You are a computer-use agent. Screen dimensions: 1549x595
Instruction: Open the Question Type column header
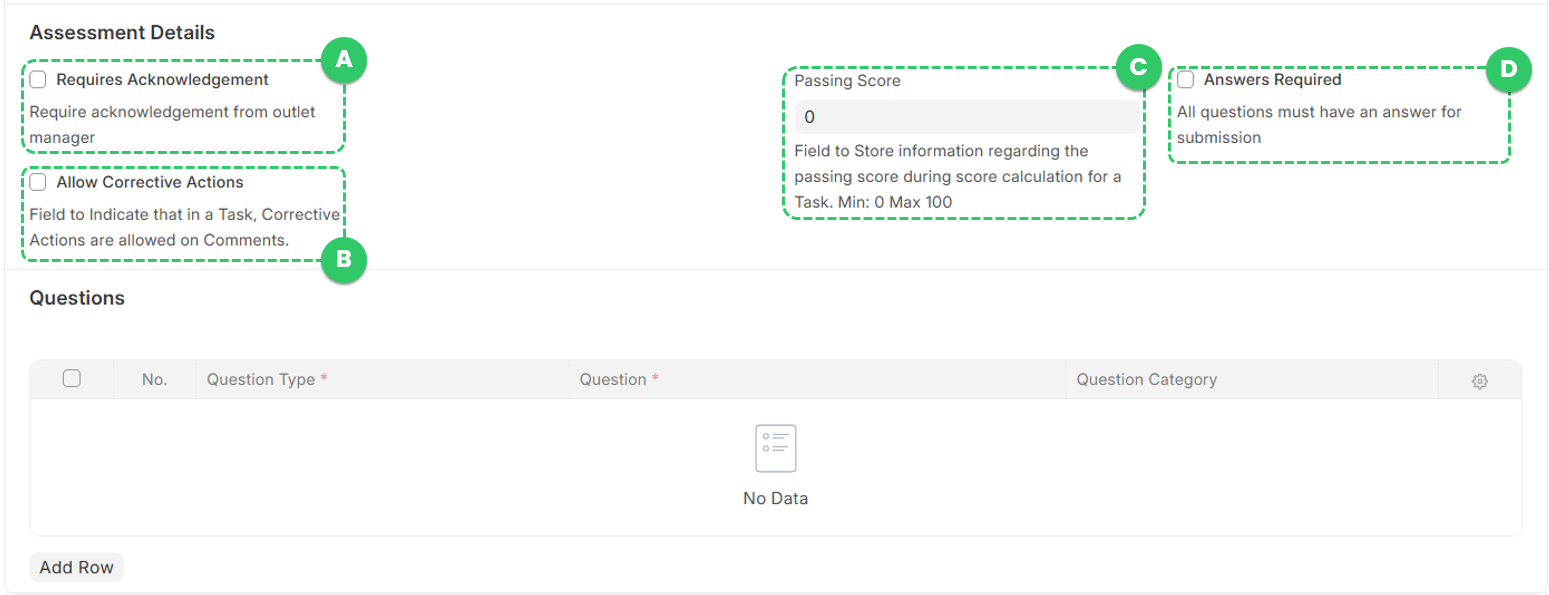point(263,379)
